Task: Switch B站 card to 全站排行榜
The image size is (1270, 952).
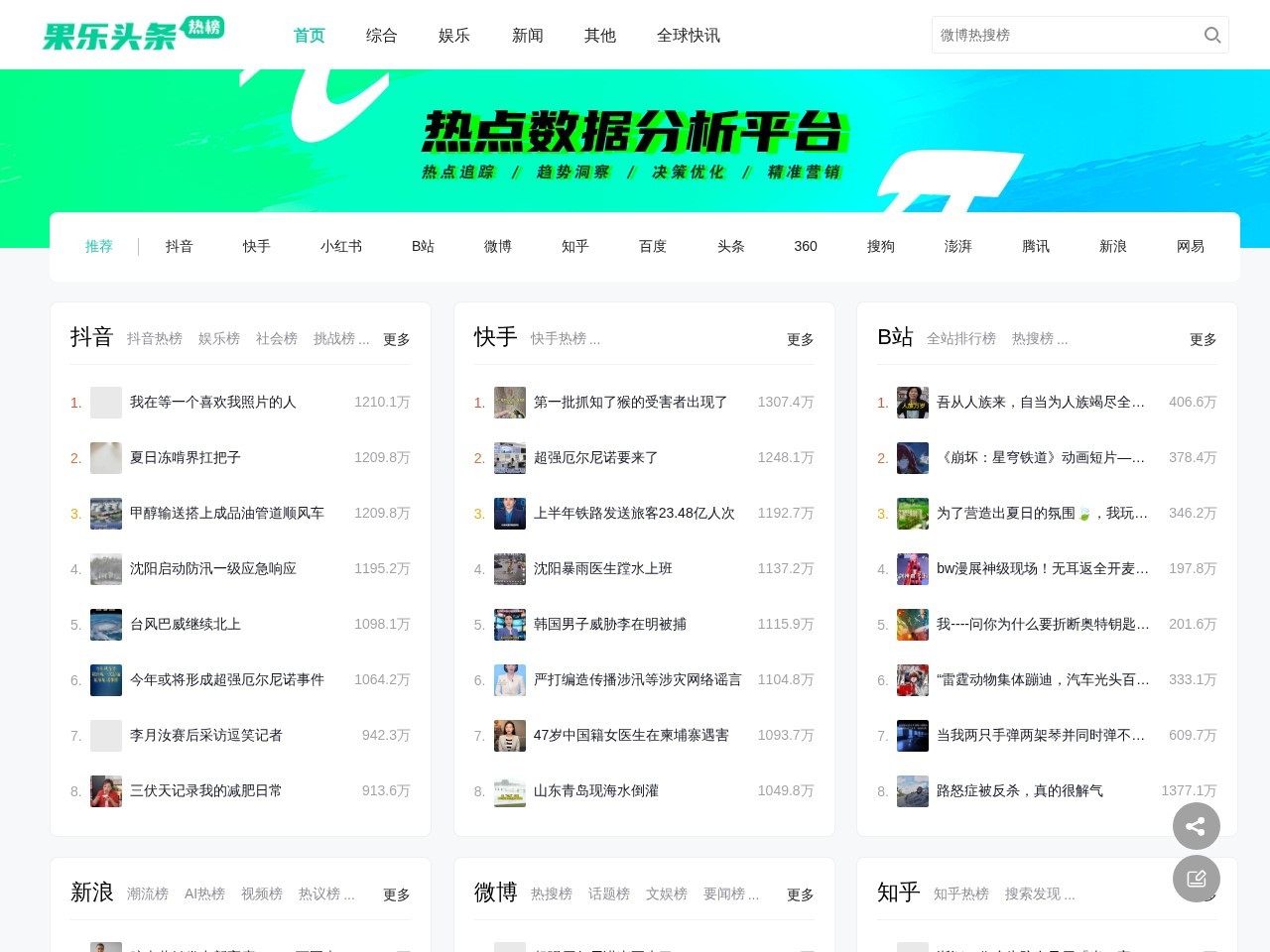Action: (x=961, y=338)
